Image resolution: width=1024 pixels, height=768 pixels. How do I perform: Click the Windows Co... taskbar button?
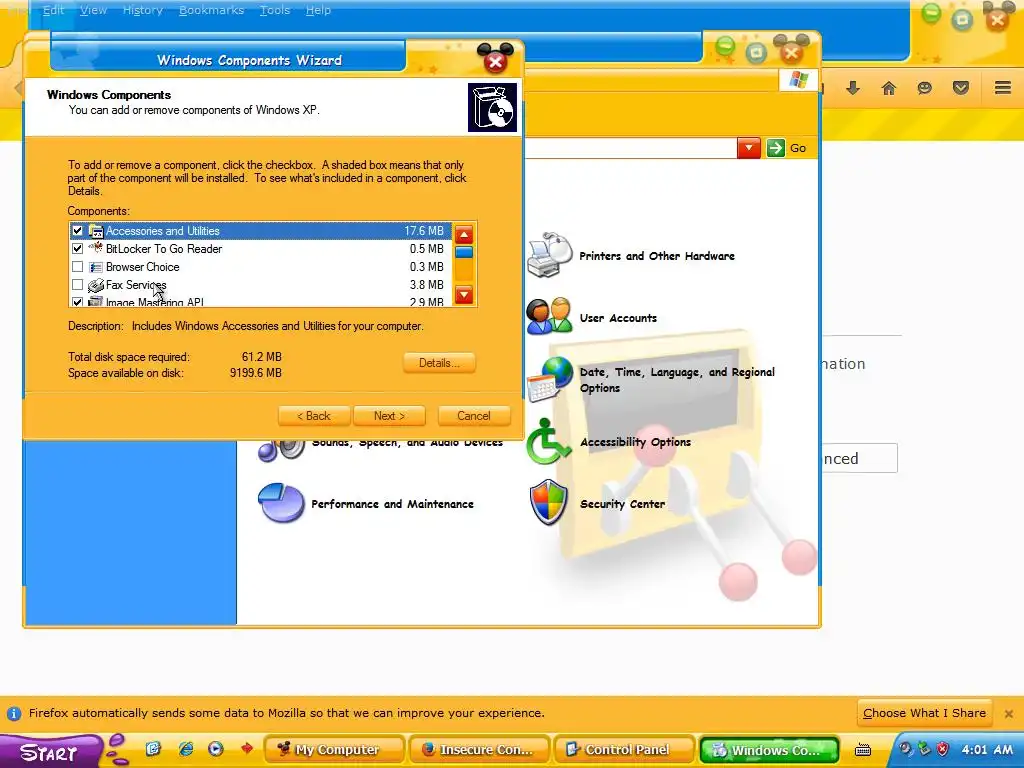click(769, 750)
